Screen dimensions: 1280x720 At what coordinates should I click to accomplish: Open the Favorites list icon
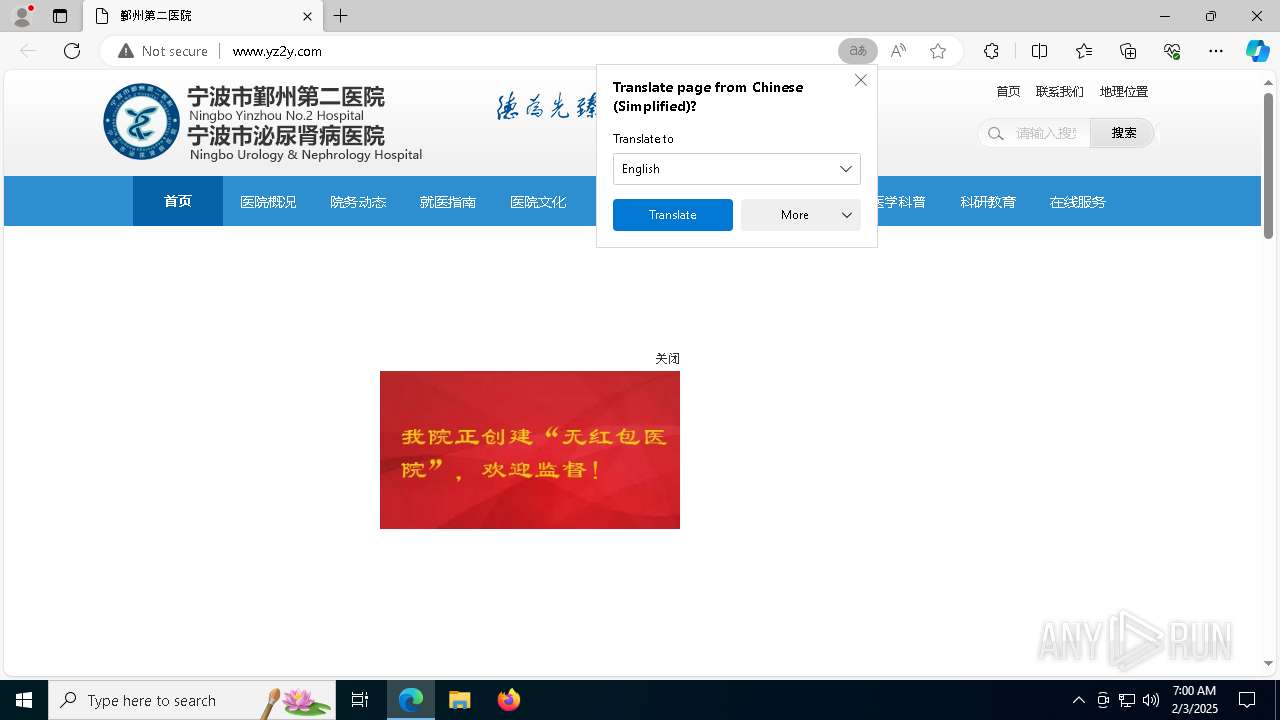(1084, 51)
